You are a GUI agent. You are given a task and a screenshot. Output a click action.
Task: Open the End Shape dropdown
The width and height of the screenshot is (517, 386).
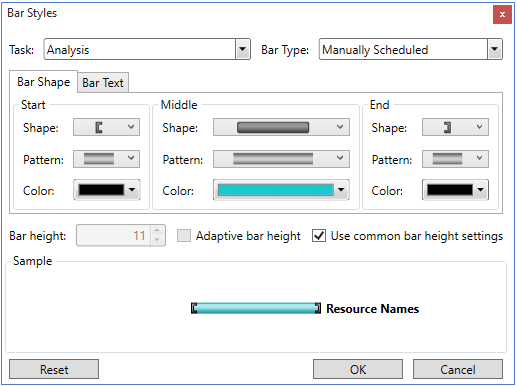click(x=455, y=127)
